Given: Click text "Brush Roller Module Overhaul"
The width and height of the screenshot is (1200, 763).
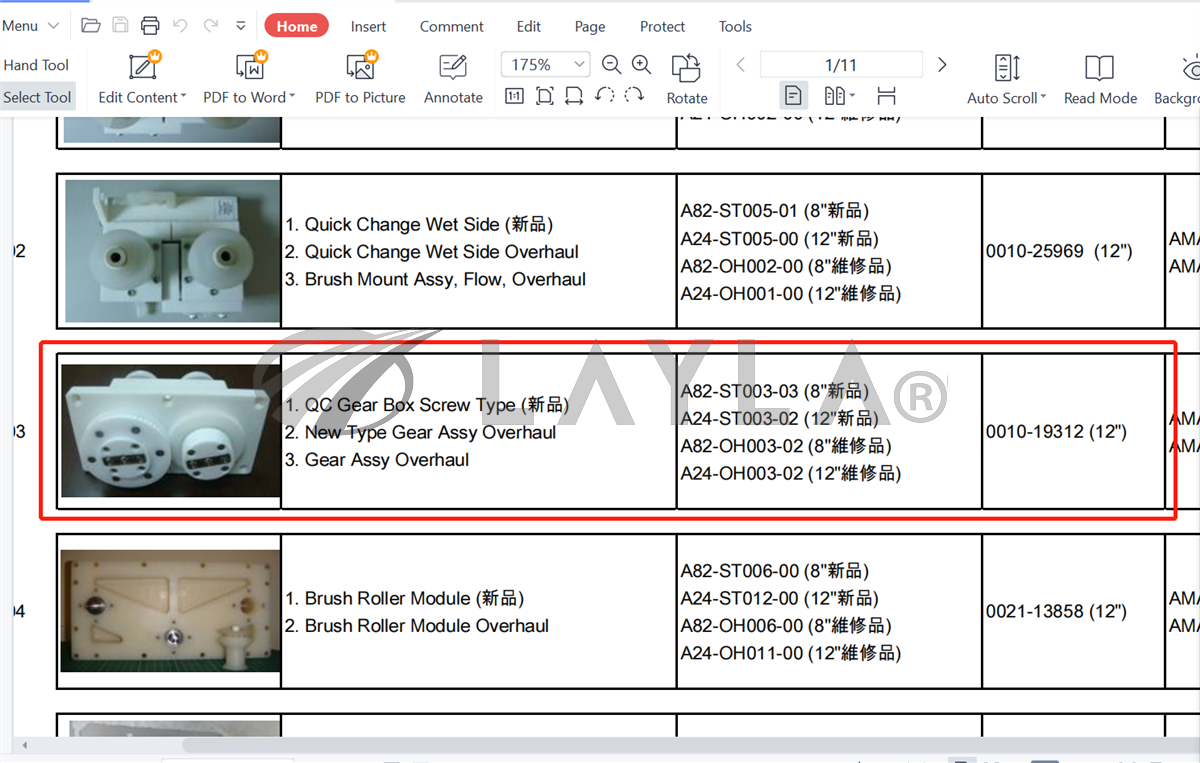Looking at the screenshot, I should coord(427,626).
